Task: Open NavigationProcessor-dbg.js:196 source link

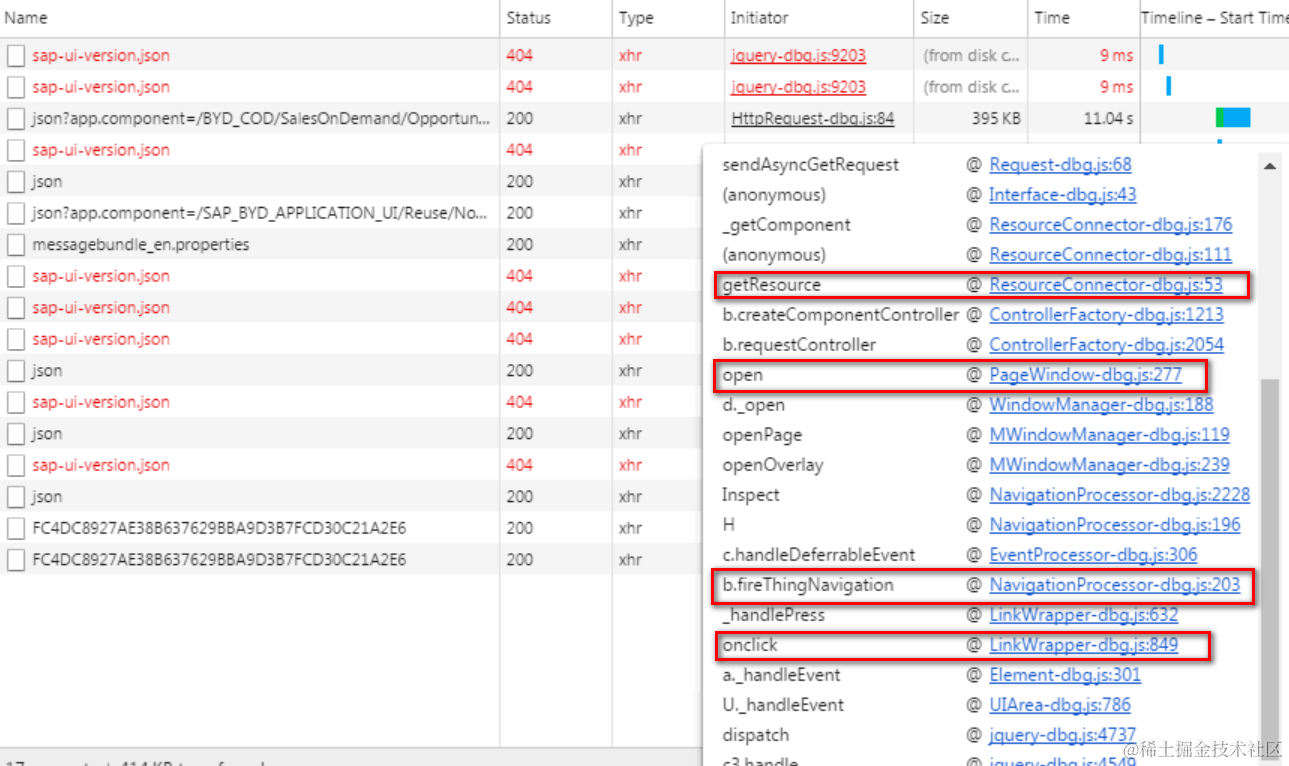Action: [1115, 525]
